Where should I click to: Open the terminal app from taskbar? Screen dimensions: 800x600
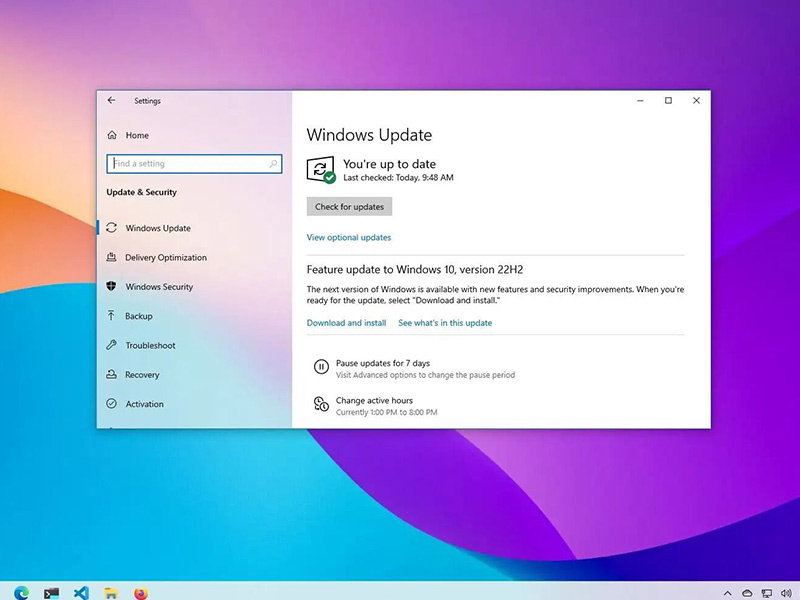pos(51,593)
